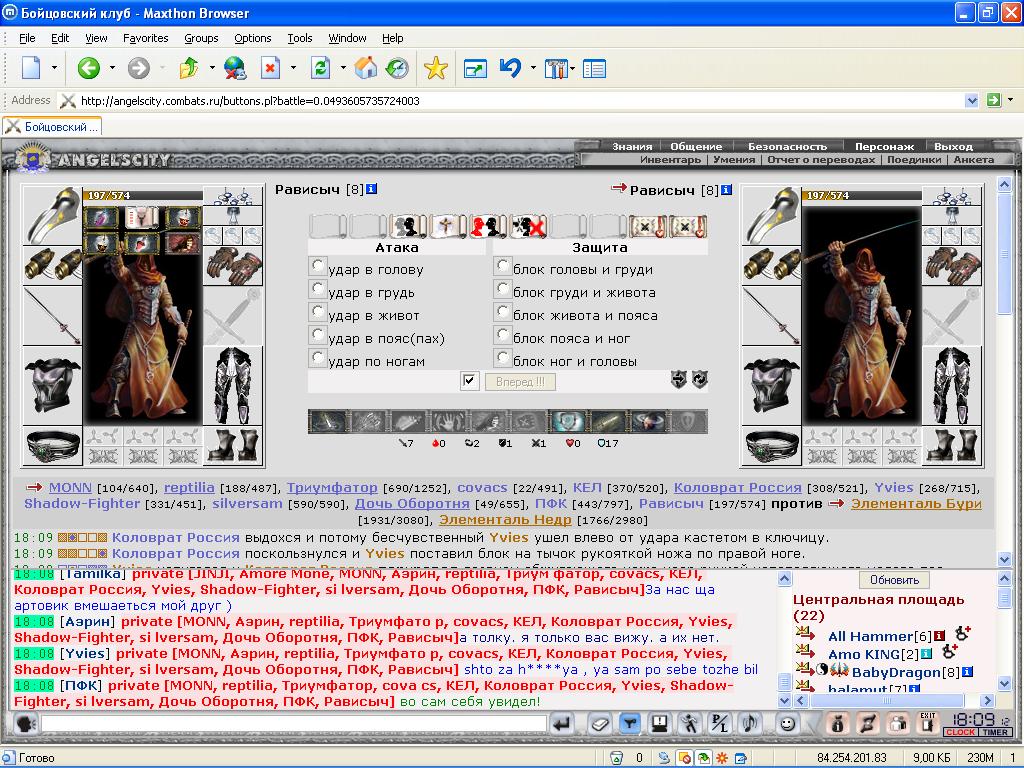This screenshot has width=1024, height=768.
Task: Click the head silhouette icon left of chat input
Action: coord(26,724)
